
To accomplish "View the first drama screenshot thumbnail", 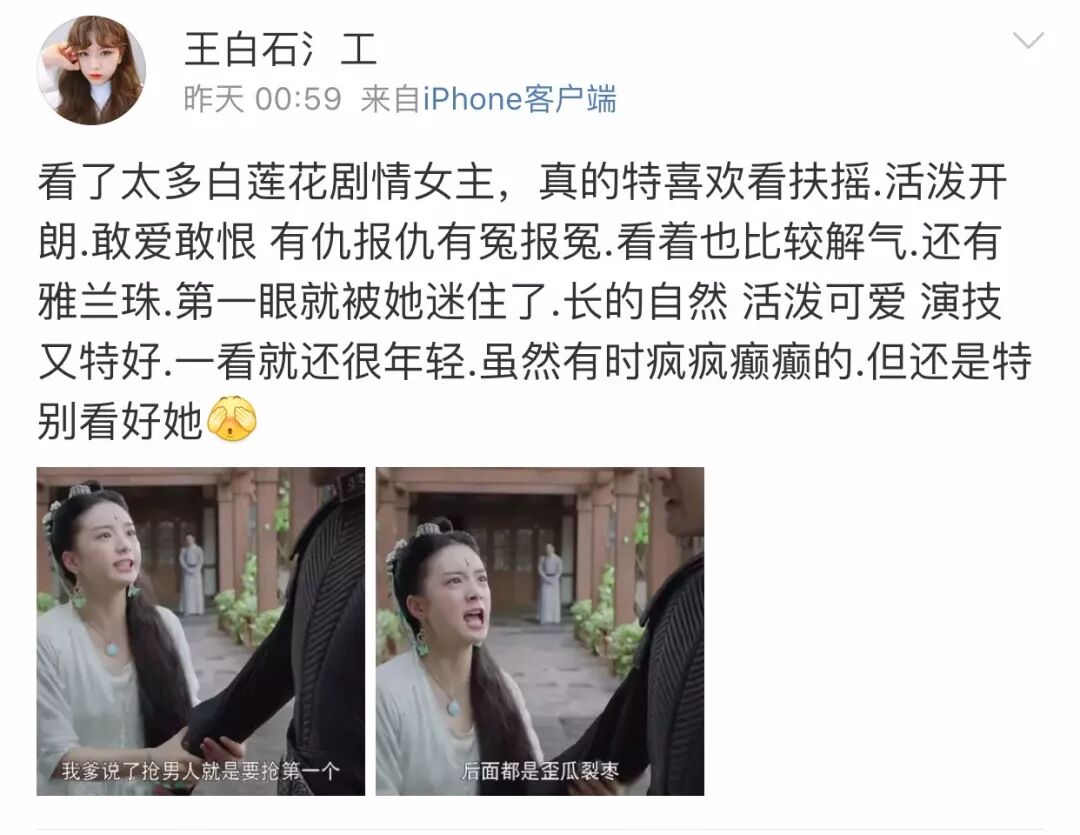I will [200, 631].
